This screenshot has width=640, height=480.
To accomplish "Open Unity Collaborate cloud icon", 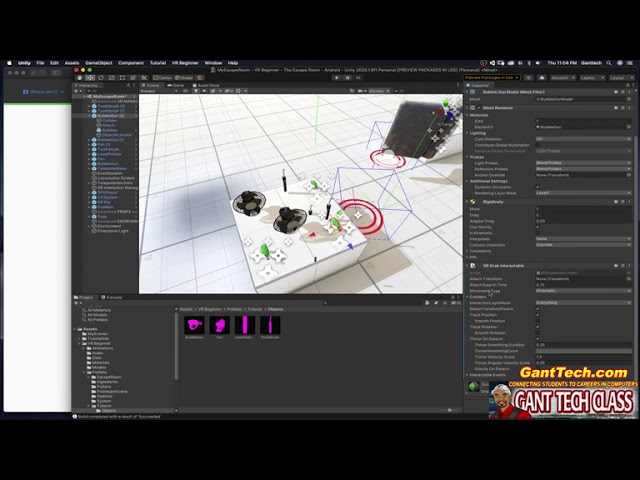I will pos(542,78).
